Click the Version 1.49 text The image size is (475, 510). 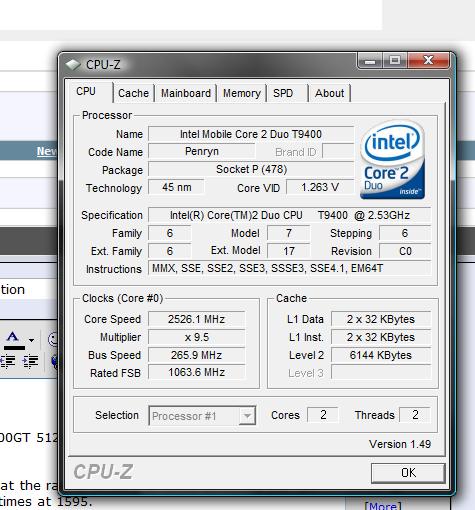400,444
